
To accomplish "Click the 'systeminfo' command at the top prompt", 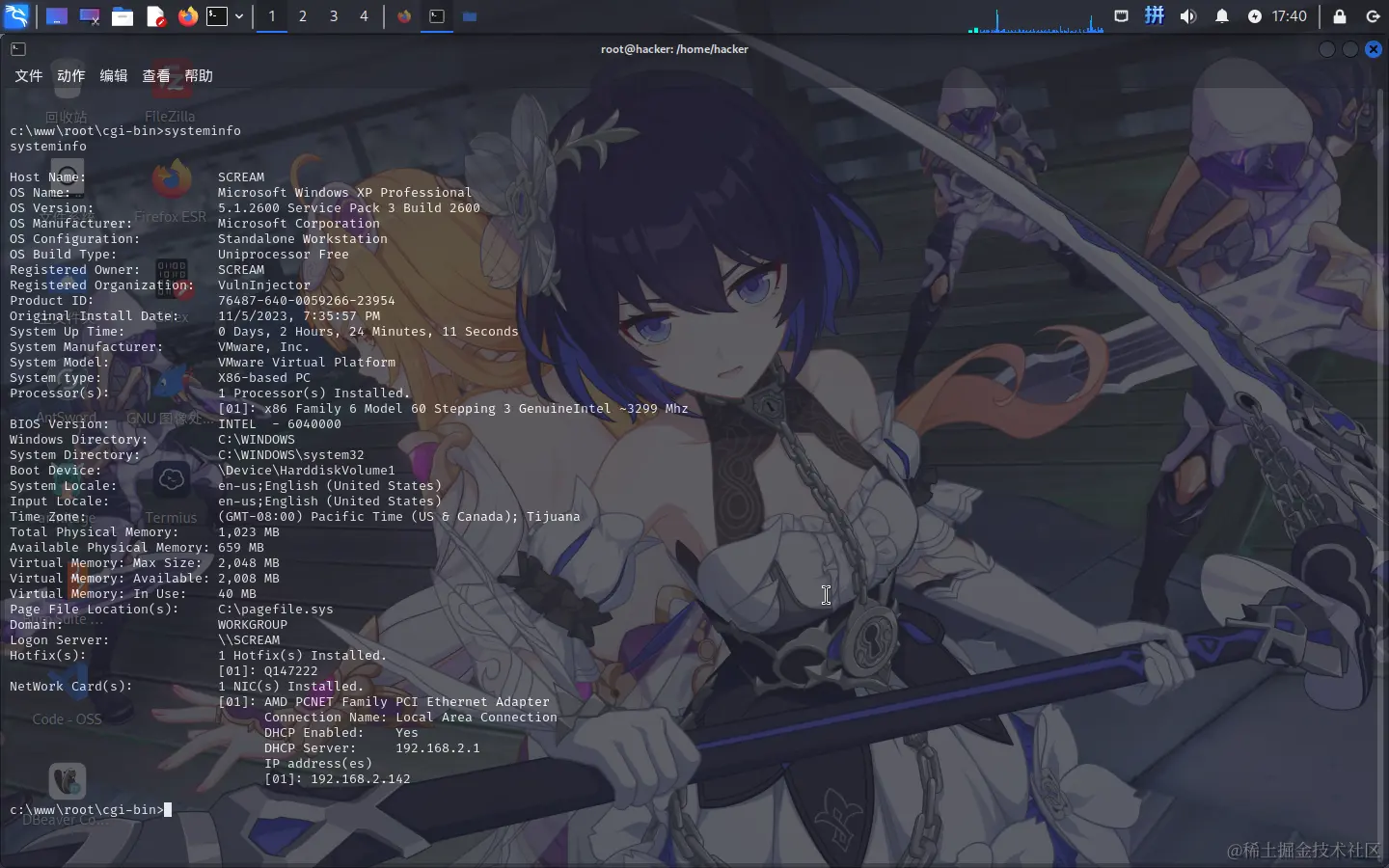I will pos(203,131).
